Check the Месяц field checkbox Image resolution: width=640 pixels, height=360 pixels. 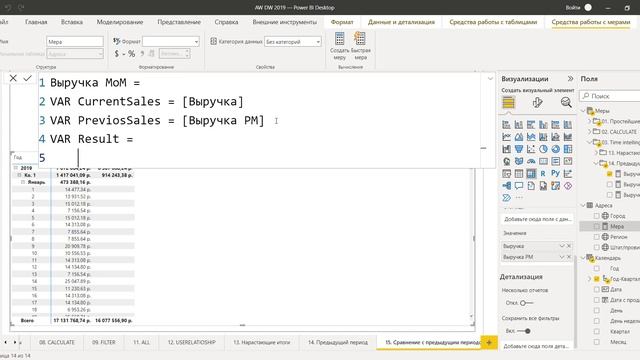(596, 342)
